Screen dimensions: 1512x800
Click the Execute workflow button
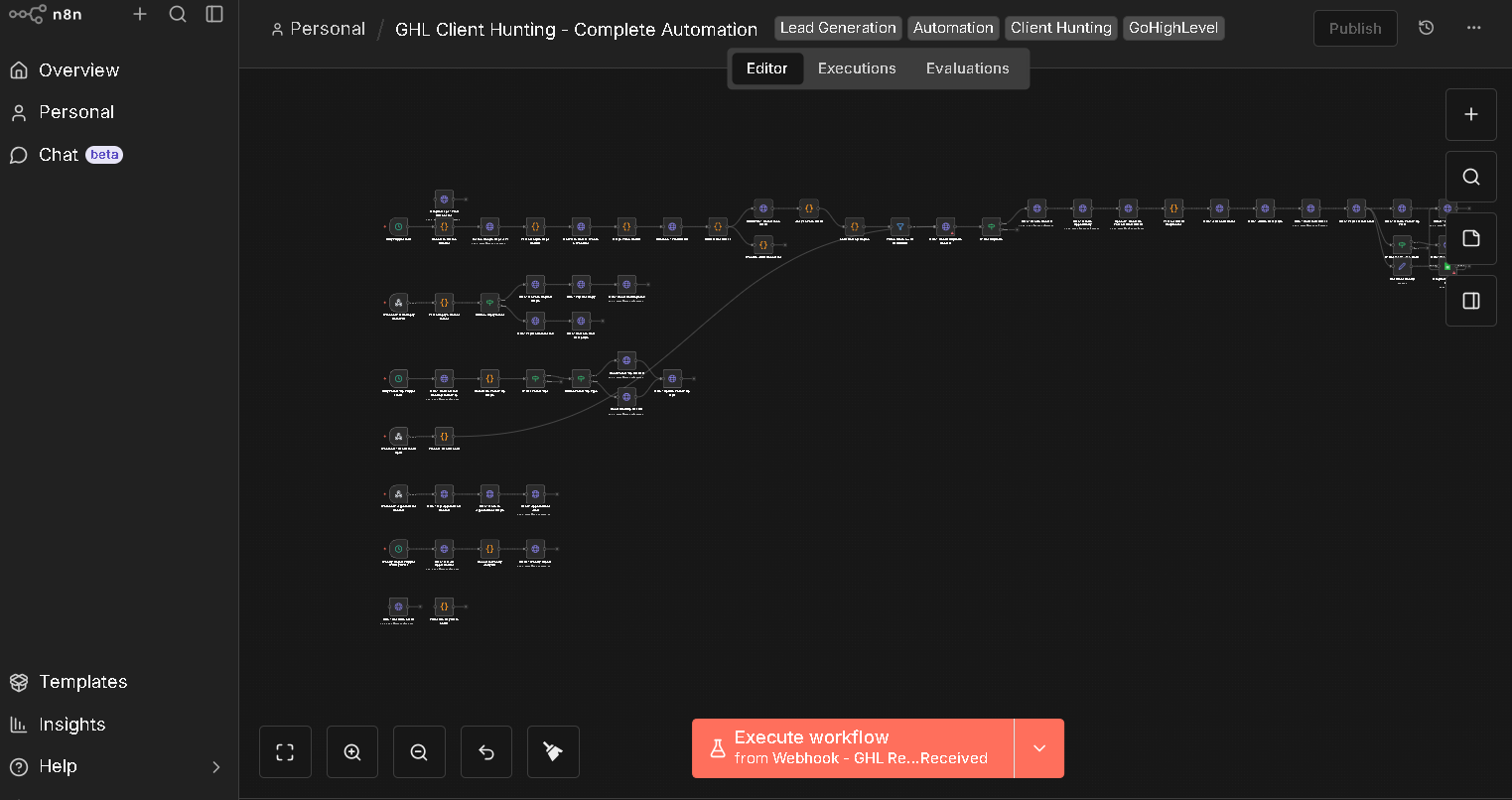pyautogui.click(x=853, y=748)
